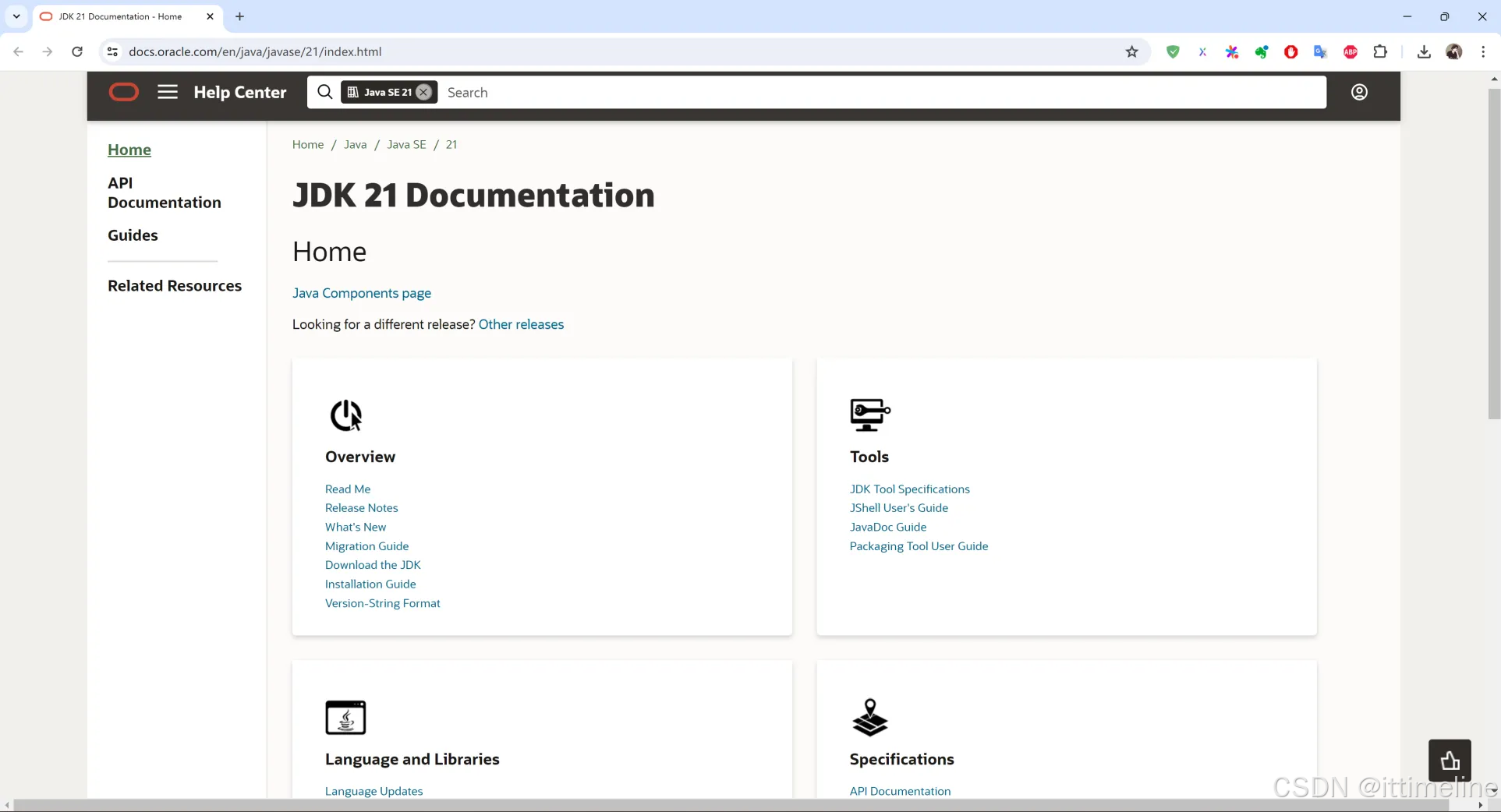The width and height of the screenshot is (1501, 812).
Task: Click the horizontal scrollbar at bottom
Action: [x=731, y=805]
